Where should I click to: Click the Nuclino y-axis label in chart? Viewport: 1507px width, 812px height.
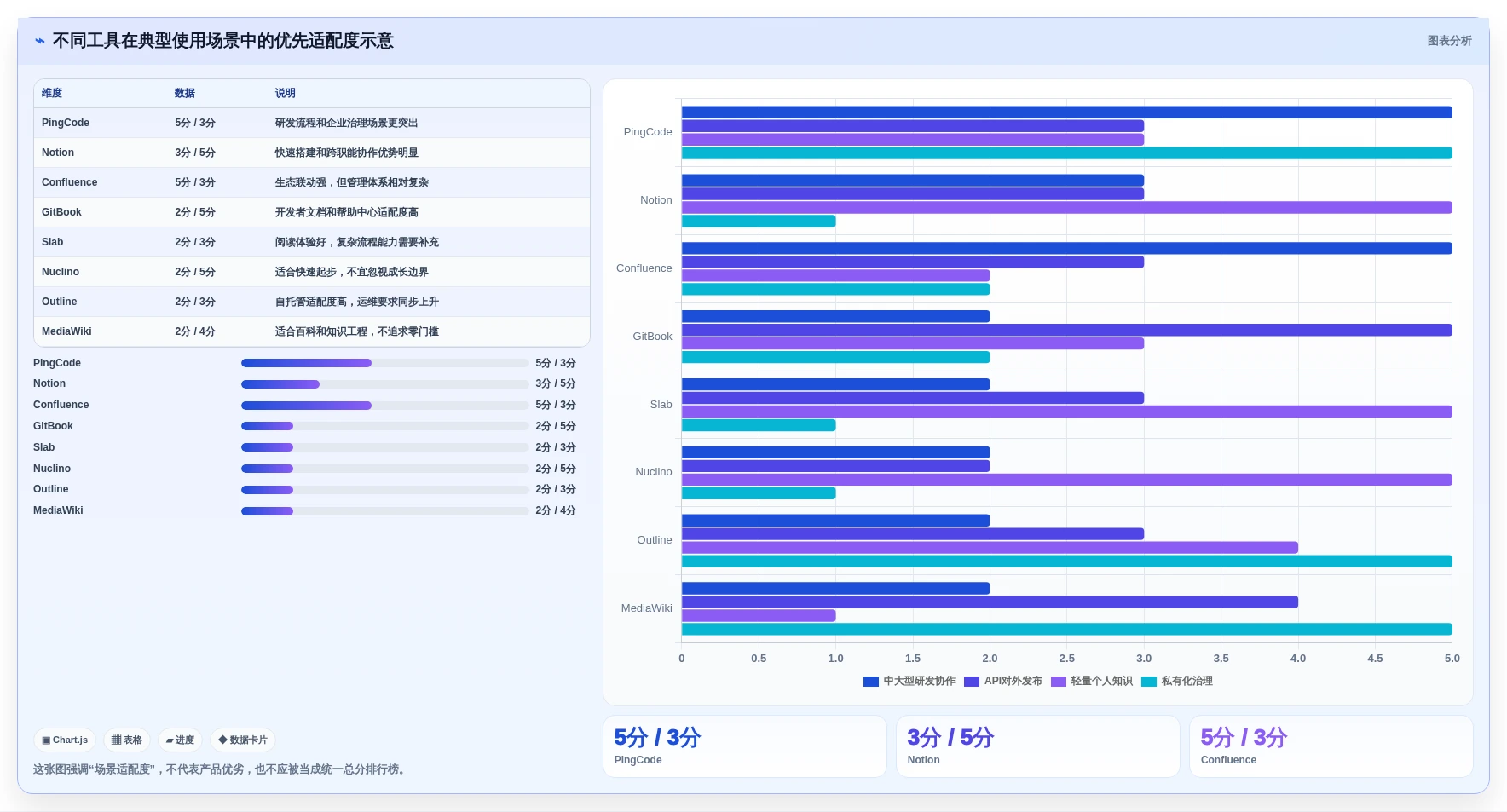tap(654, 472)
